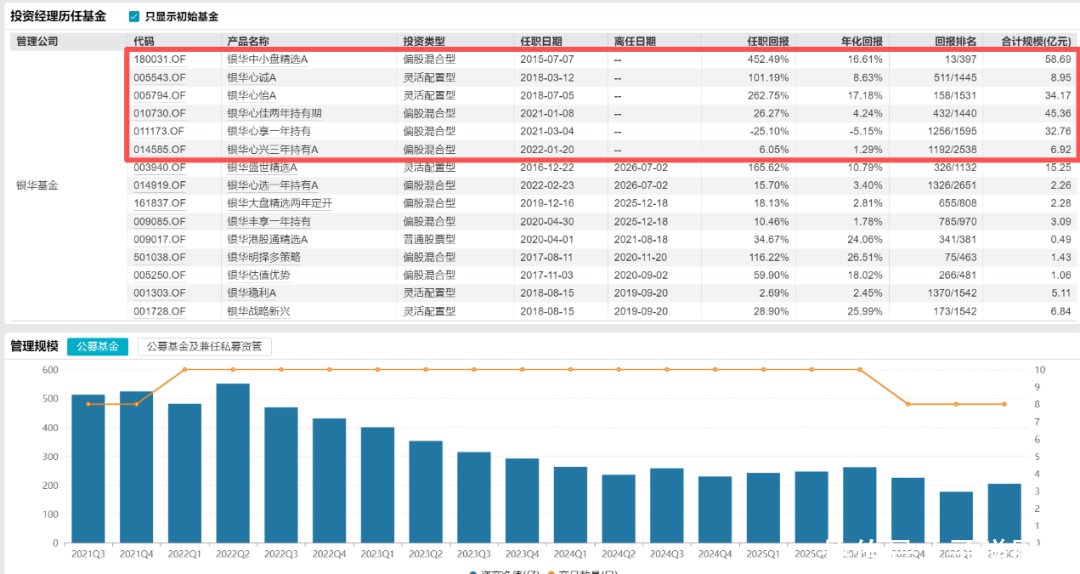
Task: Open fund code 501038.OF link
Action: (160, 257)
